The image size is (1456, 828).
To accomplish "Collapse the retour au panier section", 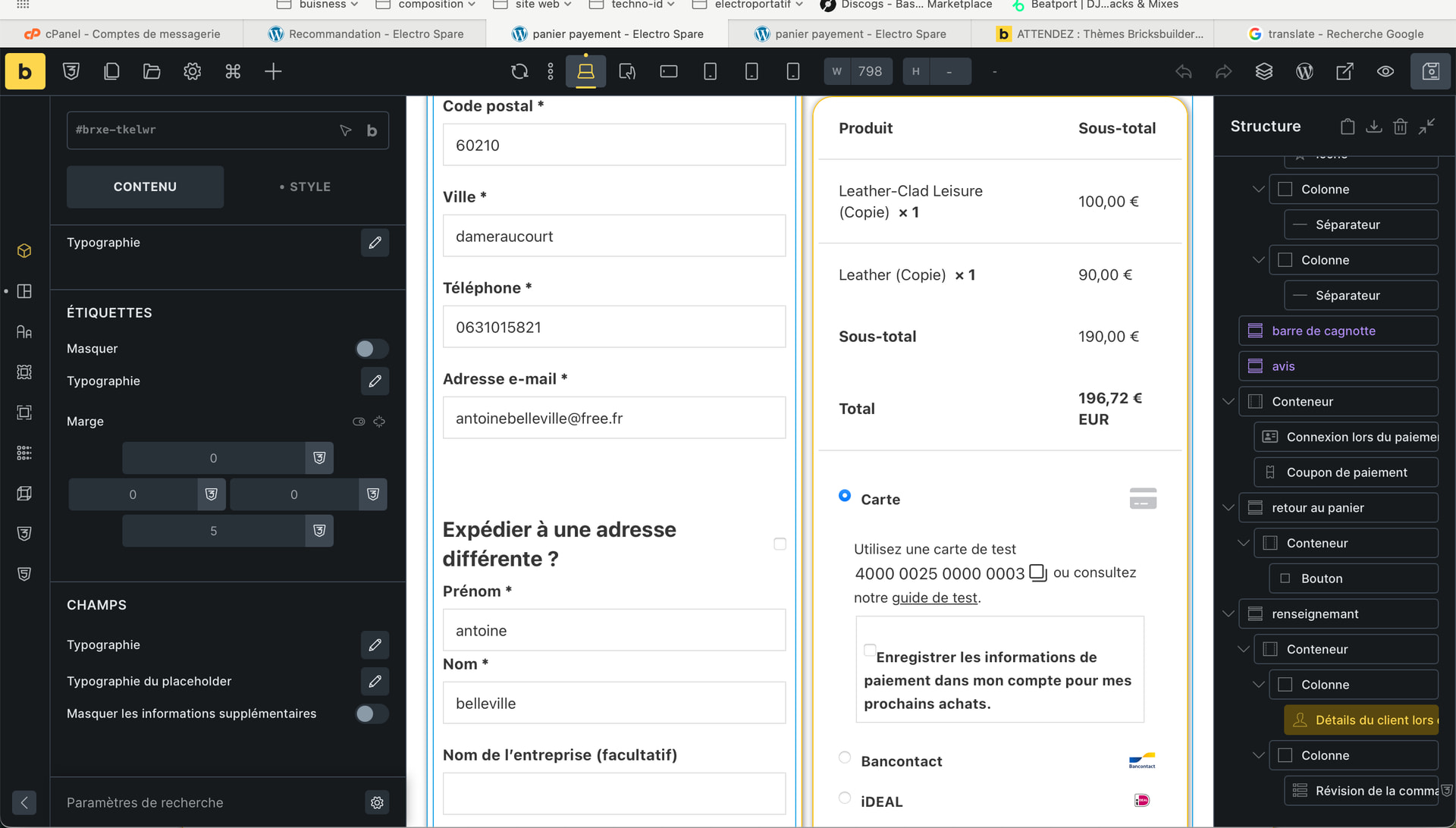I will [x=1228, y=507].
